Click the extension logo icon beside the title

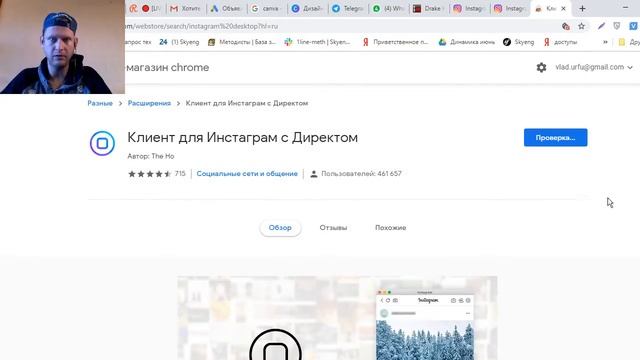(102, 143)
